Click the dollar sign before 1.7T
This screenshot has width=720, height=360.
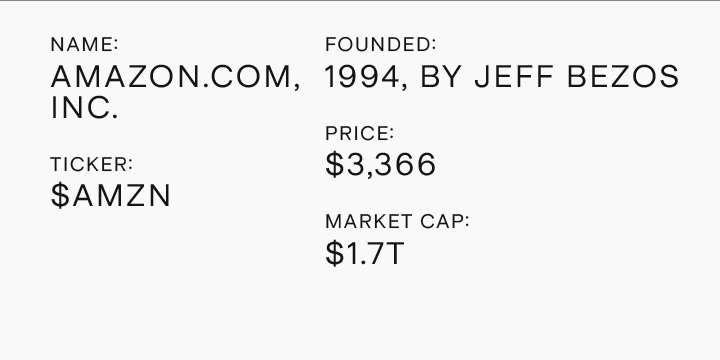[334, 253]
